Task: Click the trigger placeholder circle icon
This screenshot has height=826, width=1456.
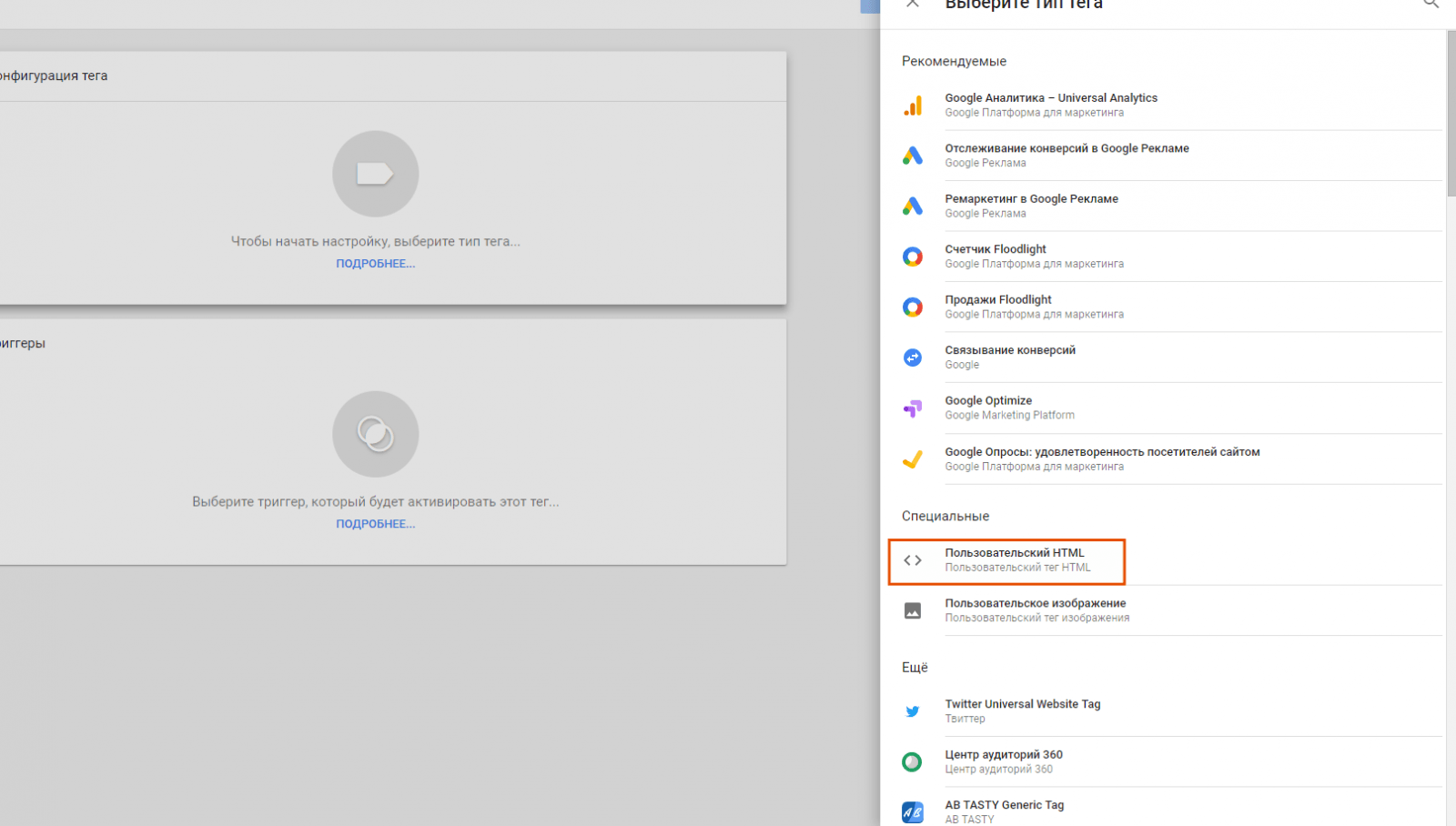Action: [375, 434]
